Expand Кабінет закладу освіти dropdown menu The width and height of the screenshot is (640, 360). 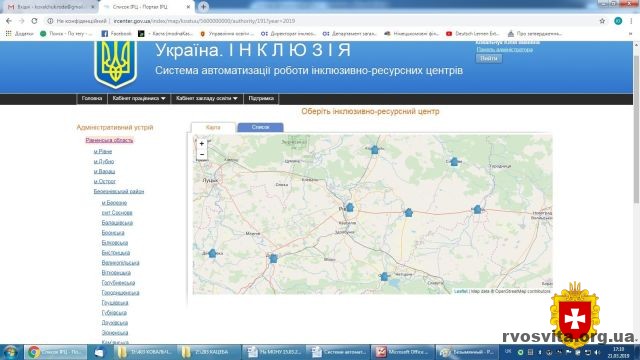(x=207, y=98)
